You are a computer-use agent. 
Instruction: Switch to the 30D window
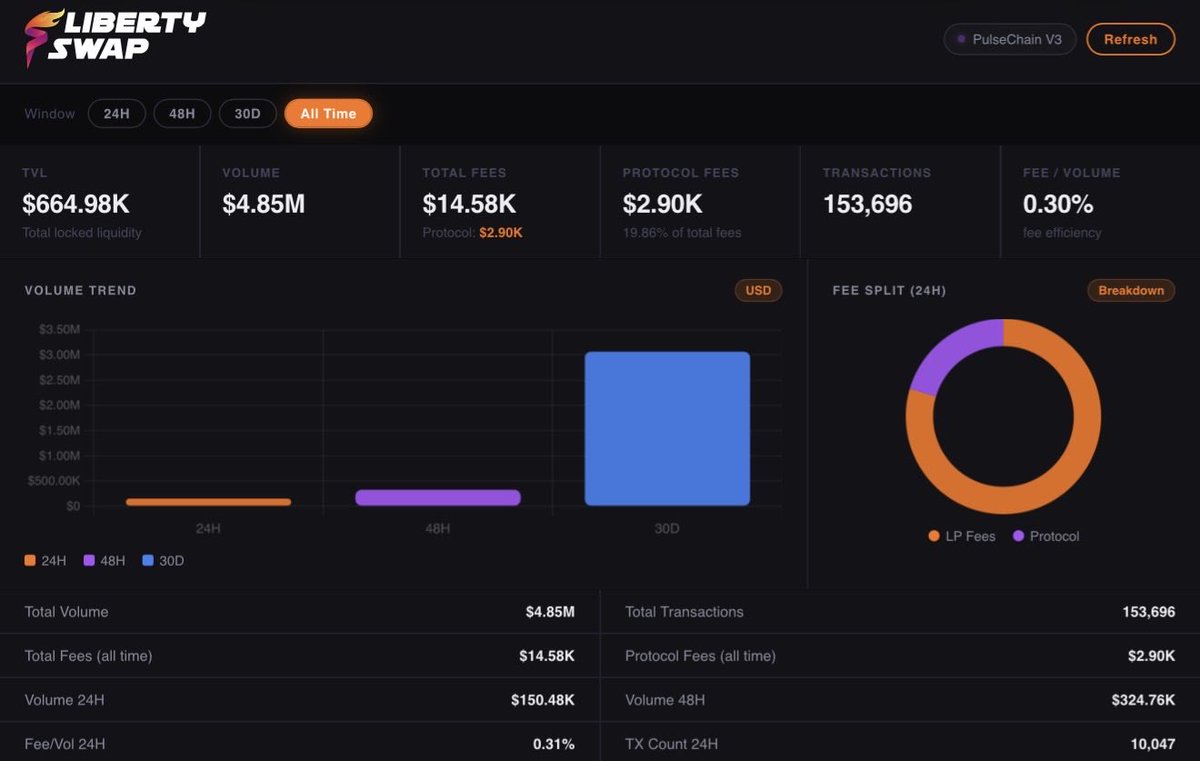(247, 114)
